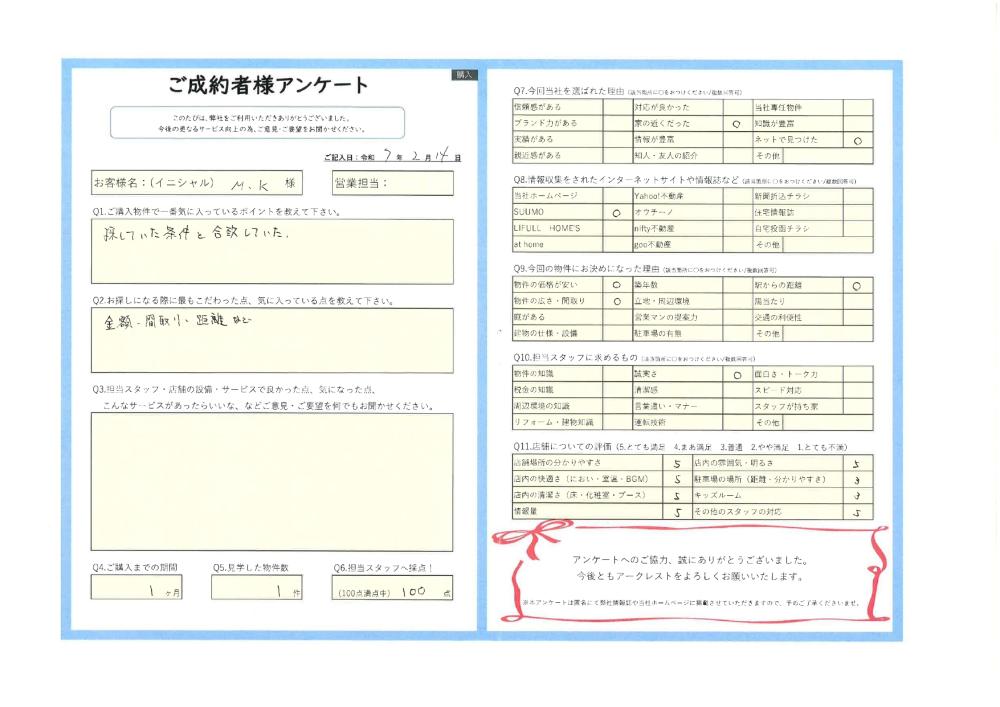Screen dimensions: 1000x707
Task: Mark the cell next to SUUMO
Action: (x=617, y=212)
